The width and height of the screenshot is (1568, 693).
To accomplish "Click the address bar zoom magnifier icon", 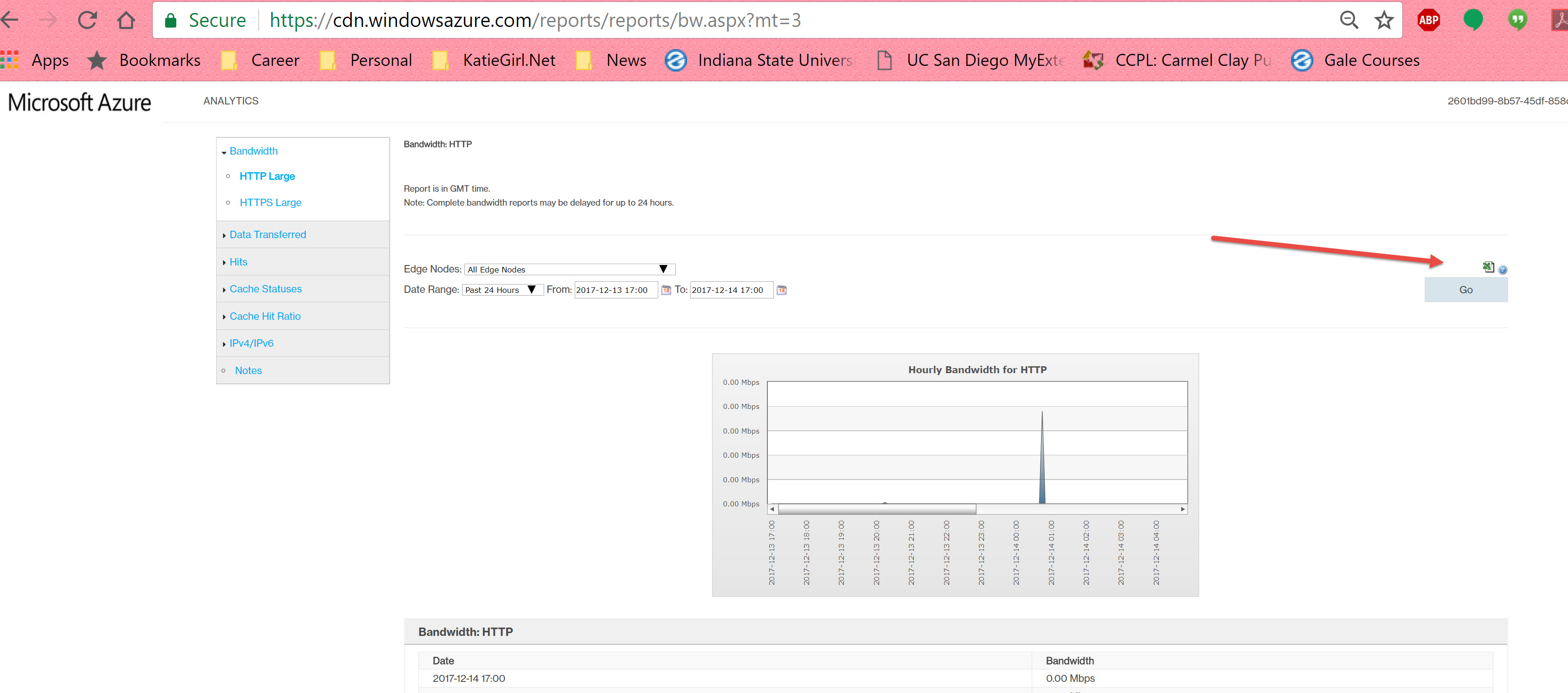I will (1349, 20).
